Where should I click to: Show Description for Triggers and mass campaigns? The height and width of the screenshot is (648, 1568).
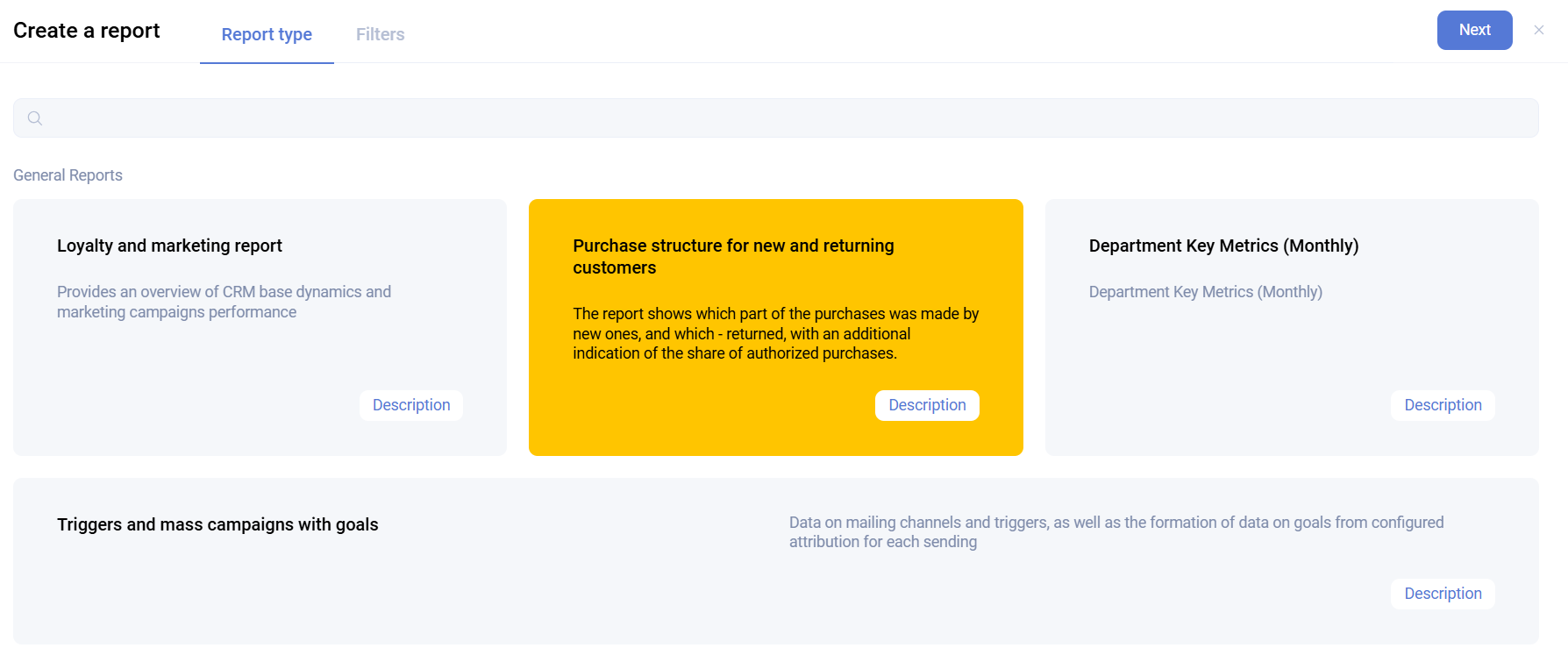pos(1443,594)
